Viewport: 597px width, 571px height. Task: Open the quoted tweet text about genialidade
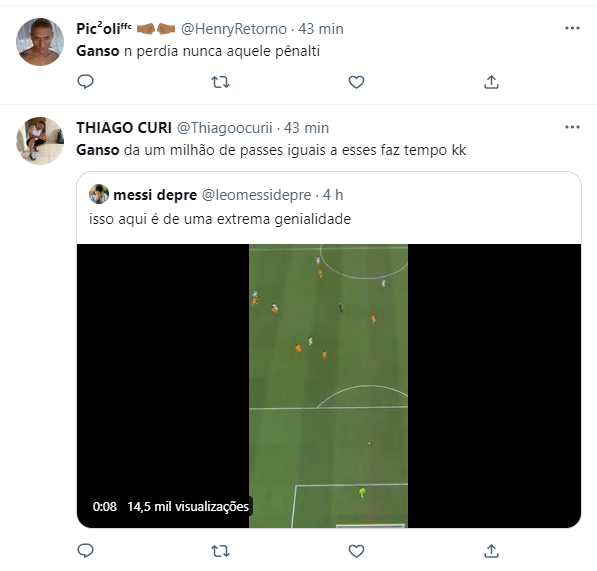(x=220, y=219)
